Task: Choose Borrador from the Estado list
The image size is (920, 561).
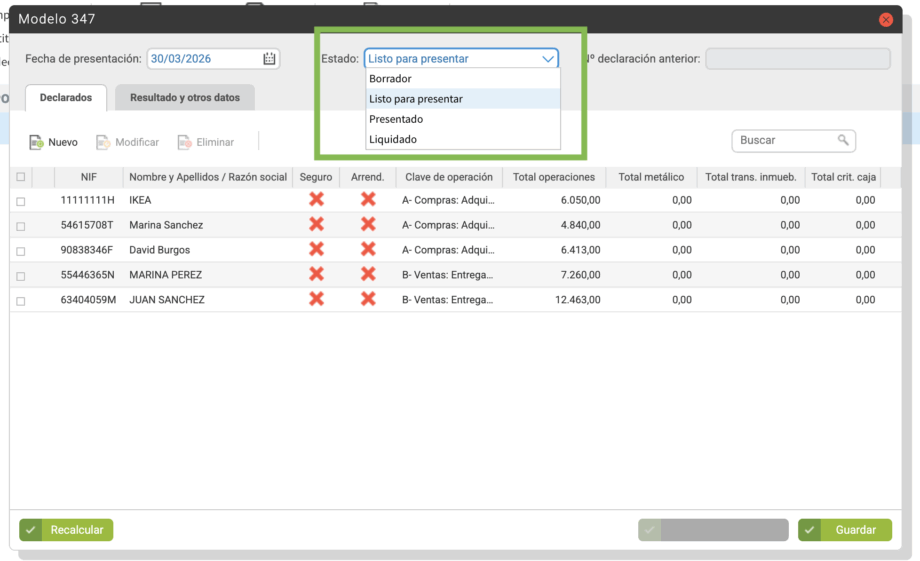Action: (390, 79)
